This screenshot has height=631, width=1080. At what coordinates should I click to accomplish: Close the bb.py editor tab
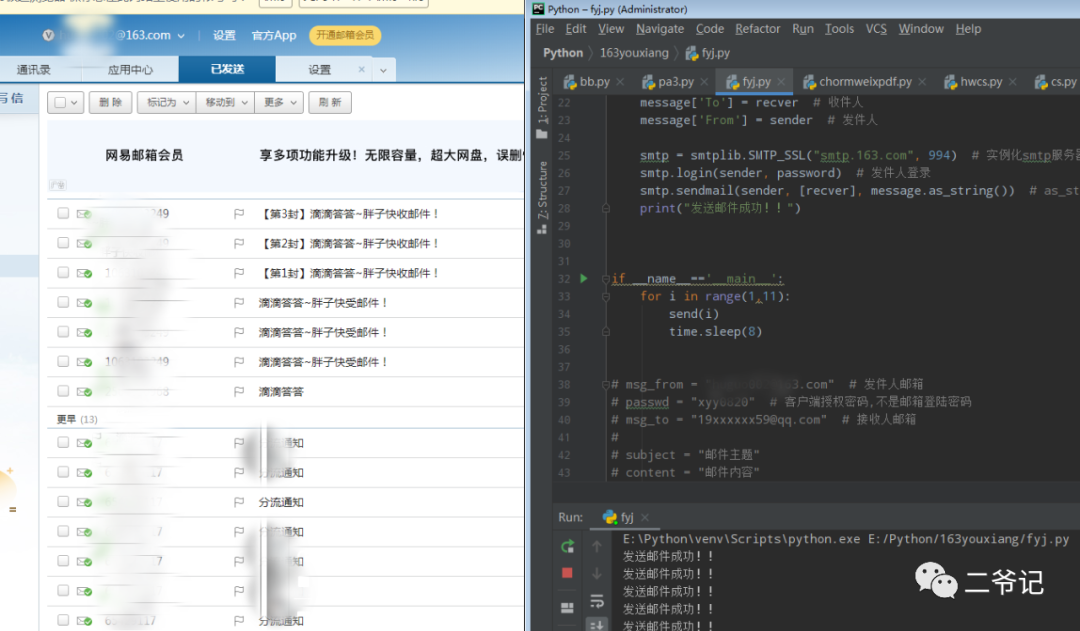pyautogui.click(x=620, y=82)
